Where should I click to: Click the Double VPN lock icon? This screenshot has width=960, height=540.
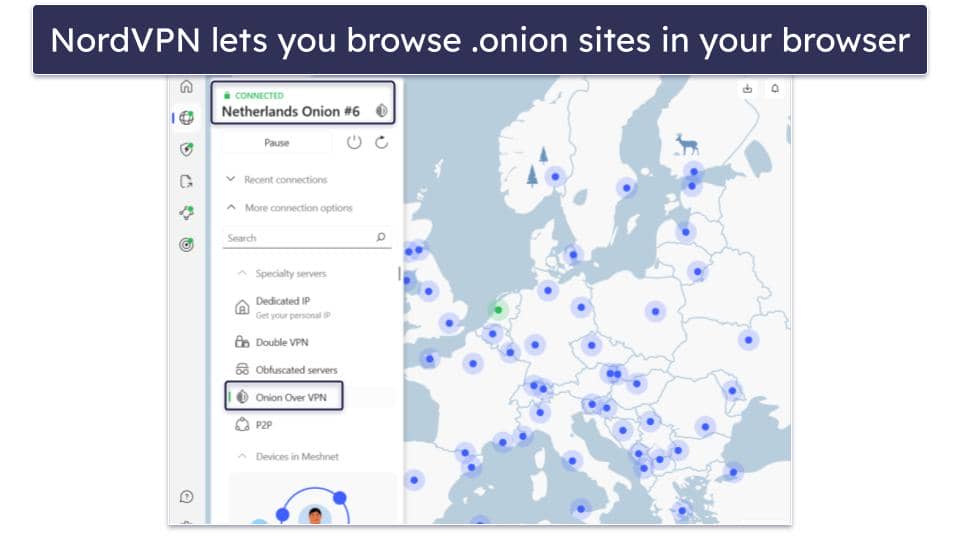click(242, 342)
